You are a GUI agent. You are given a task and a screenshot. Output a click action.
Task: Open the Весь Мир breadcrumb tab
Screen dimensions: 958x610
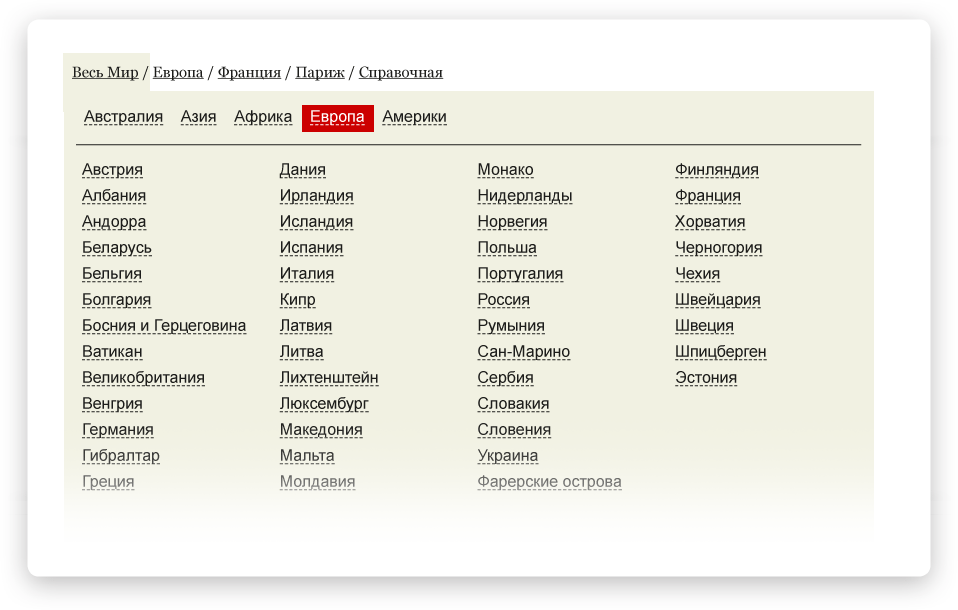tap(105, 73)
